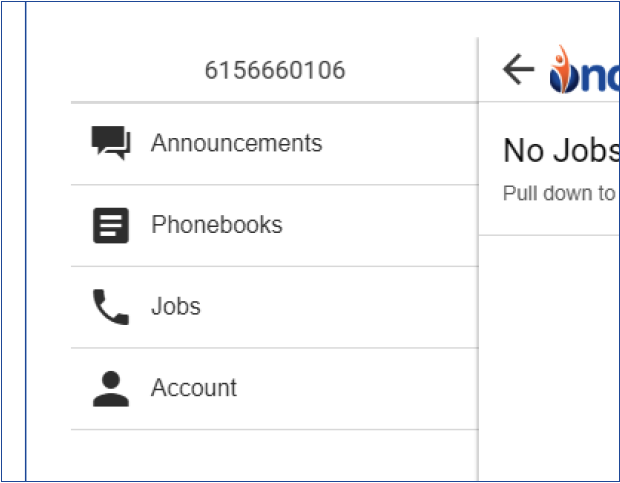Click the blue logo text beside the back arrow
The width and height of the screenshot is (620, 483).
click(x=598, y=74)
